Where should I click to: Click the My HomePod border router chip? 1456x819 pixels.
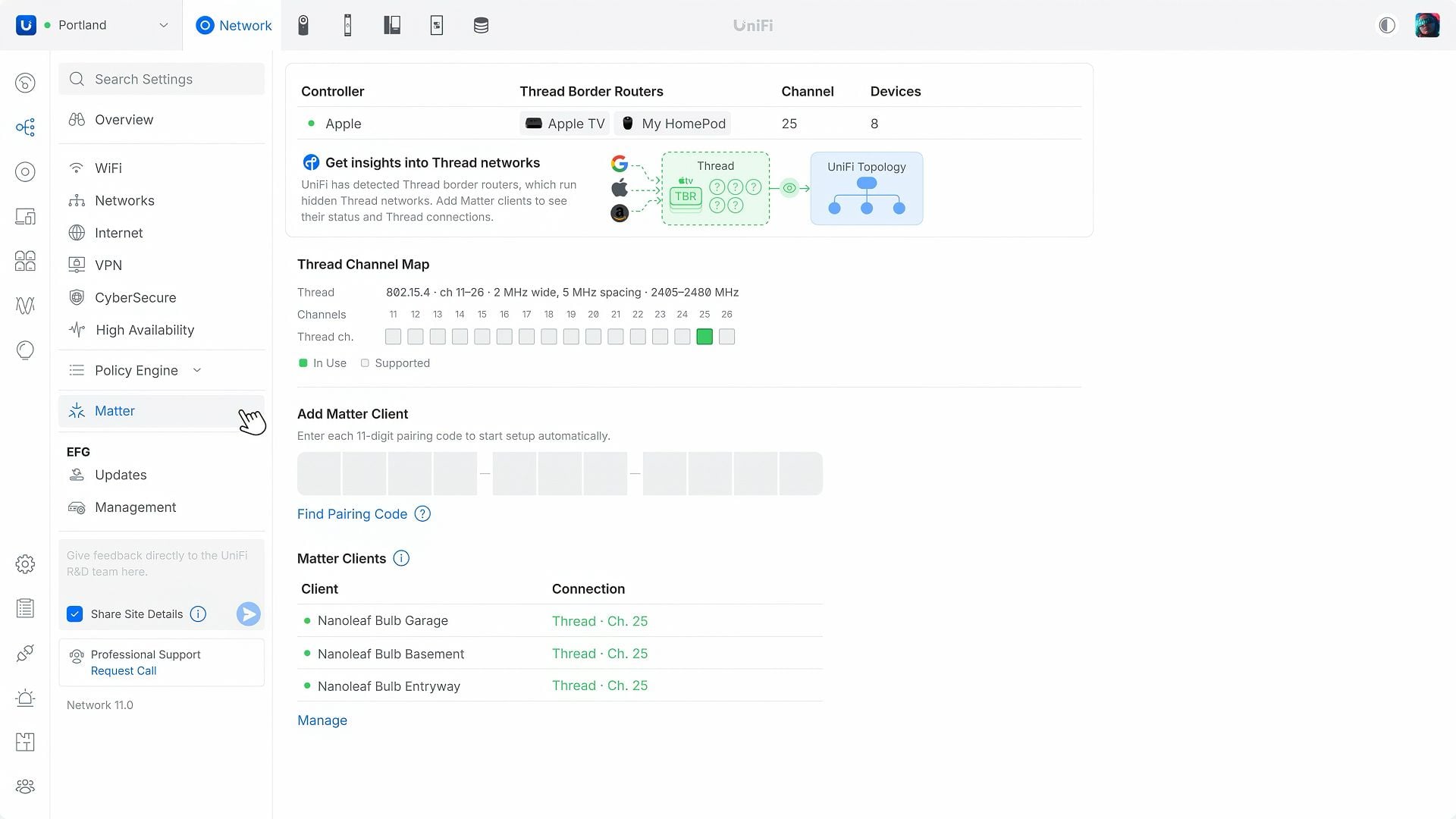tap(673, 124)
